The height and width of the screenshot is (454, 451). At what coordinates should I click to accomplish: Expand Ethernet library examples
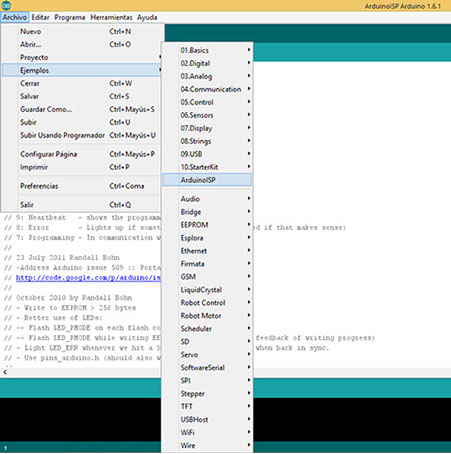click(207, 251)
